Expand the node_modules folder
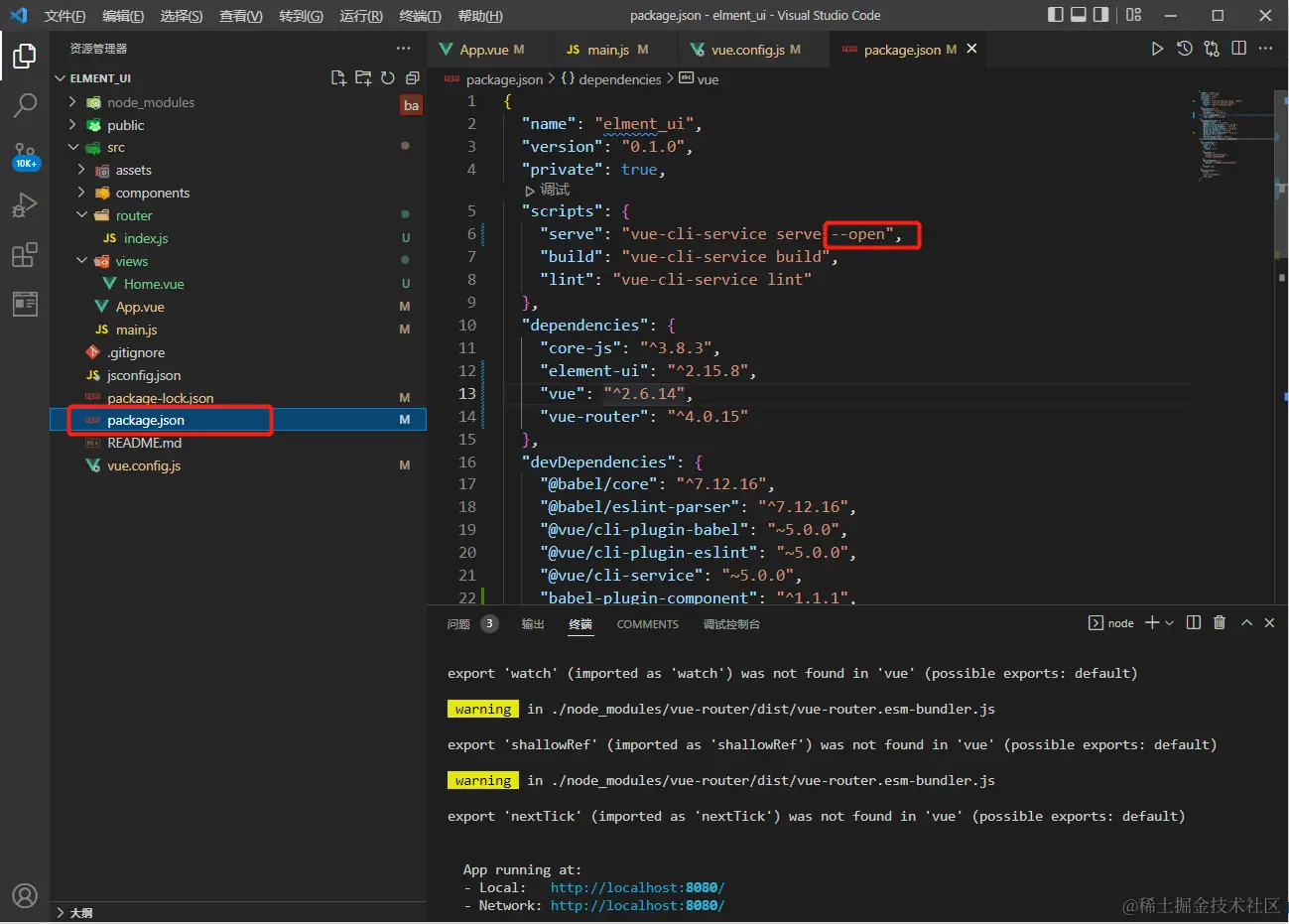The image size is (1289, 924). pos(150,102)
